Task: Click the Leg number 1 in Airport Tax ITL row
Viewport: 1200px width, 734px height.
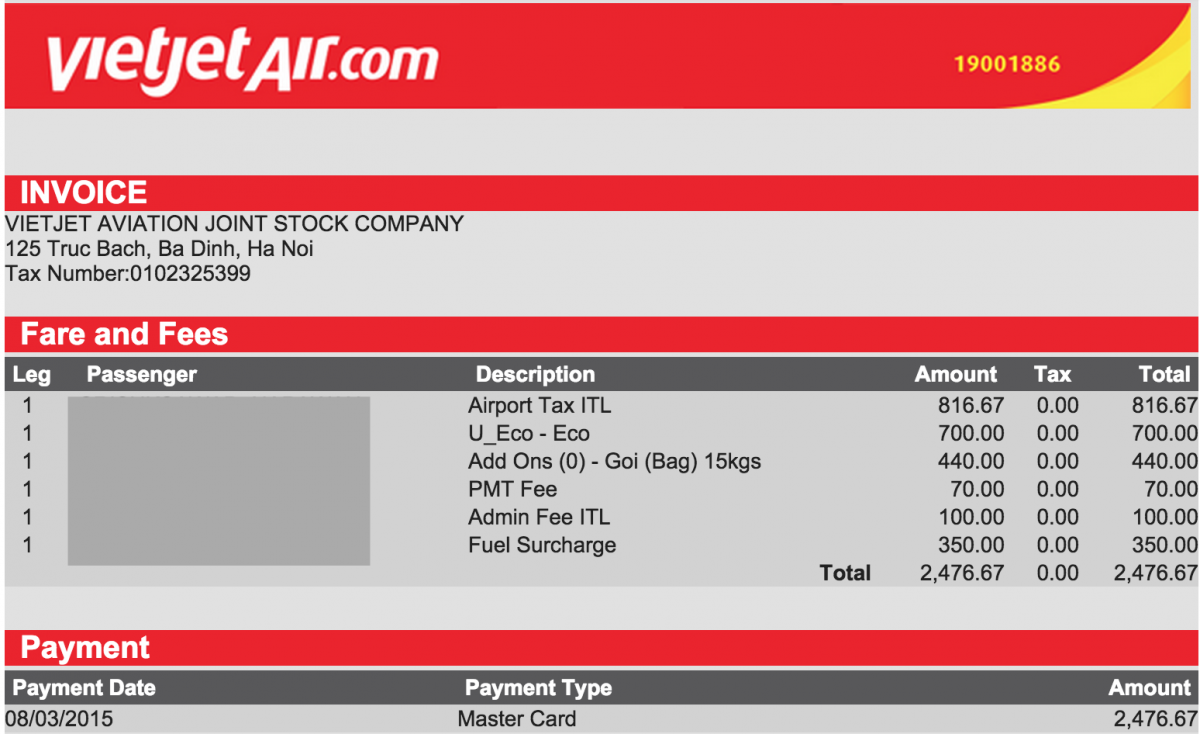Action: 27,406
